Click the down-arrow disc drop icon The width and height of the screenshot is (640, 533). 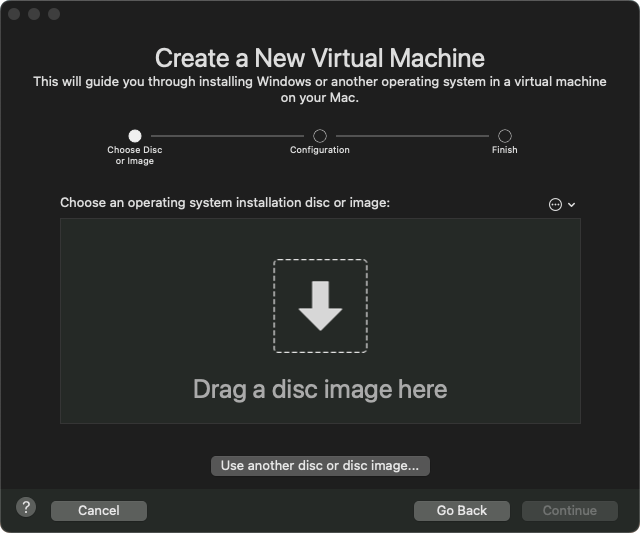pos(320,305)
